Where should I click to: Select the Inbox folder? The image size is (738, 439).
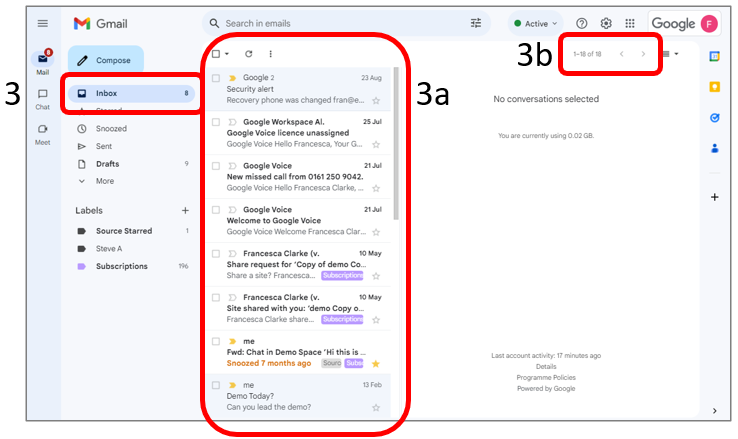point(131,93)
